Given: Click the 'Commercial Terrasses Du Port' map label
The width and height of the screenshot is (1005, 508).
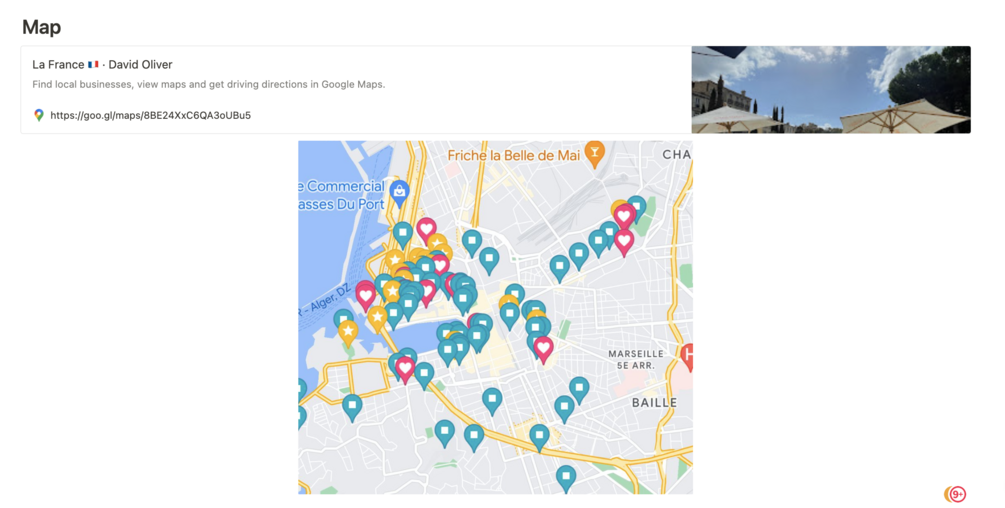Looking at the screenshot, I should [344, 194].
